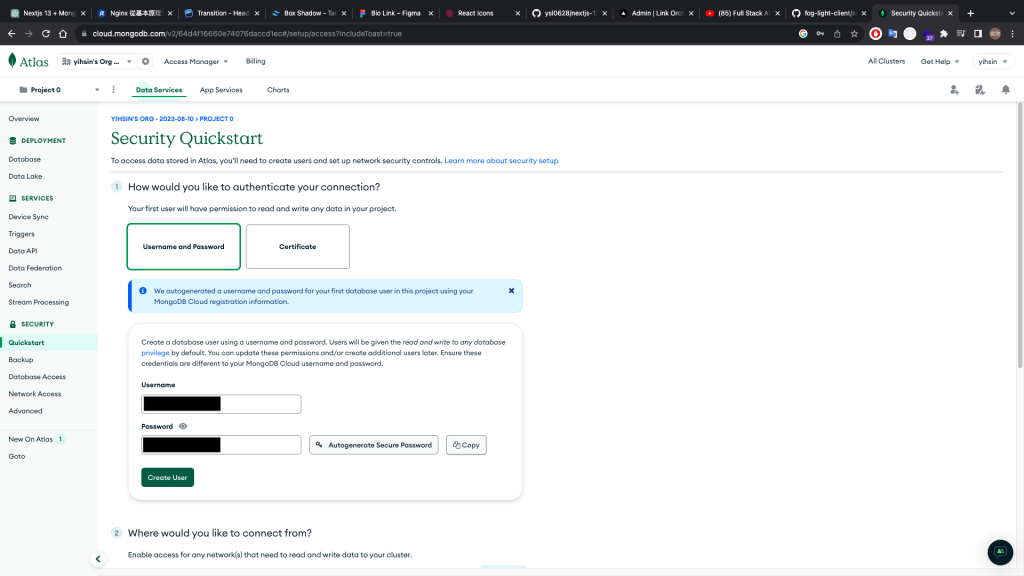
Task: Open All Clusters link
Action: 886,61
